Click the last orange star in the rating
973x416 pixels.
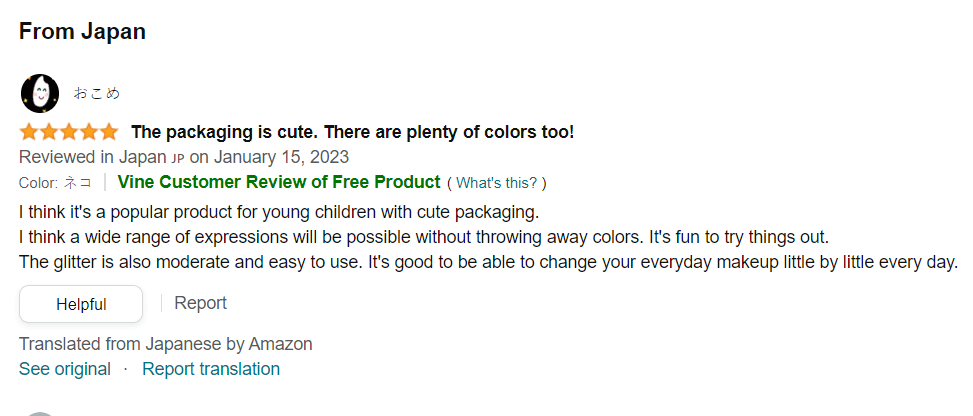pyautogui.click(x=108, y=132)
